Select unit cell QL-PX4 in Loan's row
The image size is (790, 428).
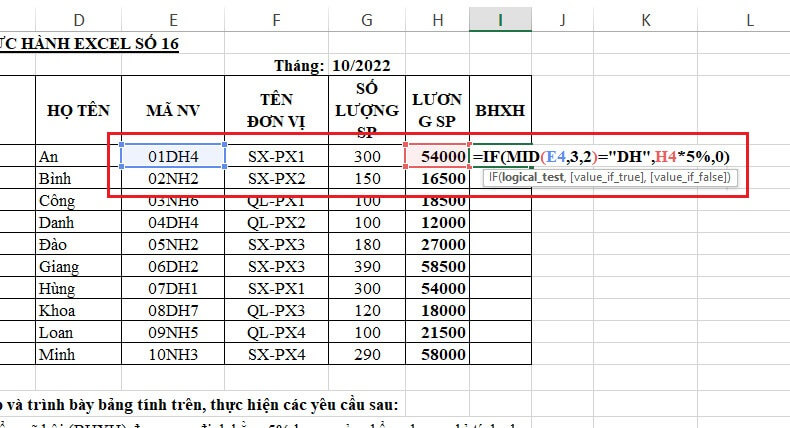[x=277, y=332]
